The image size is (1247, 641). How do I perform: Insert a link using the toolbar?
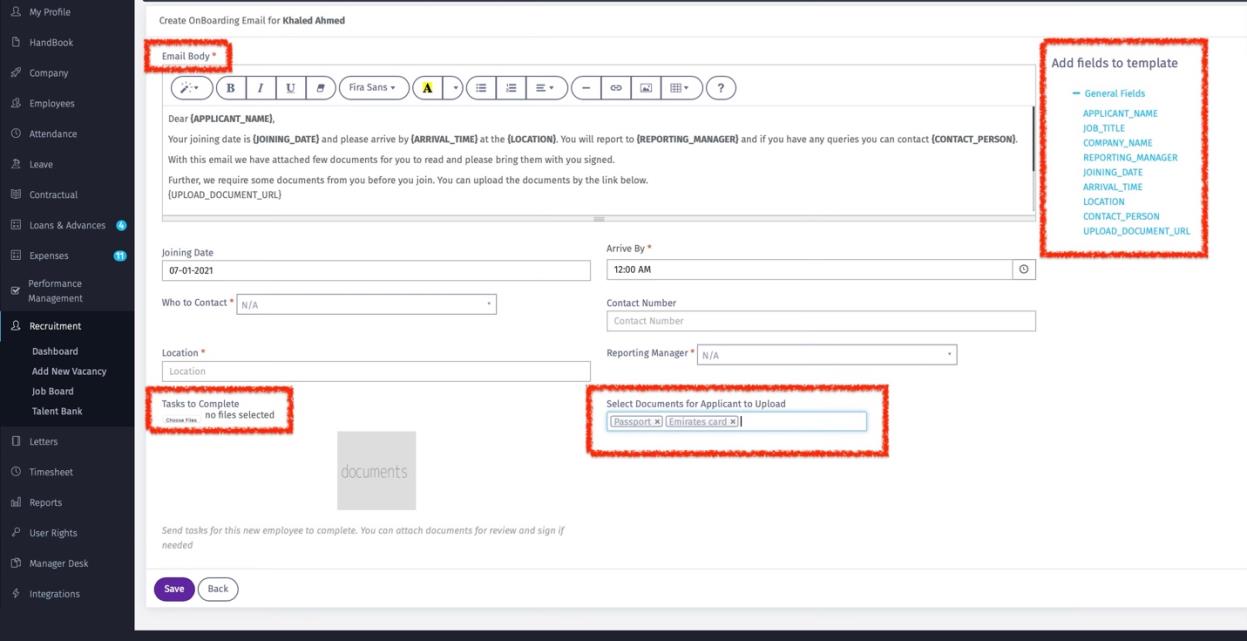point(616,88)
